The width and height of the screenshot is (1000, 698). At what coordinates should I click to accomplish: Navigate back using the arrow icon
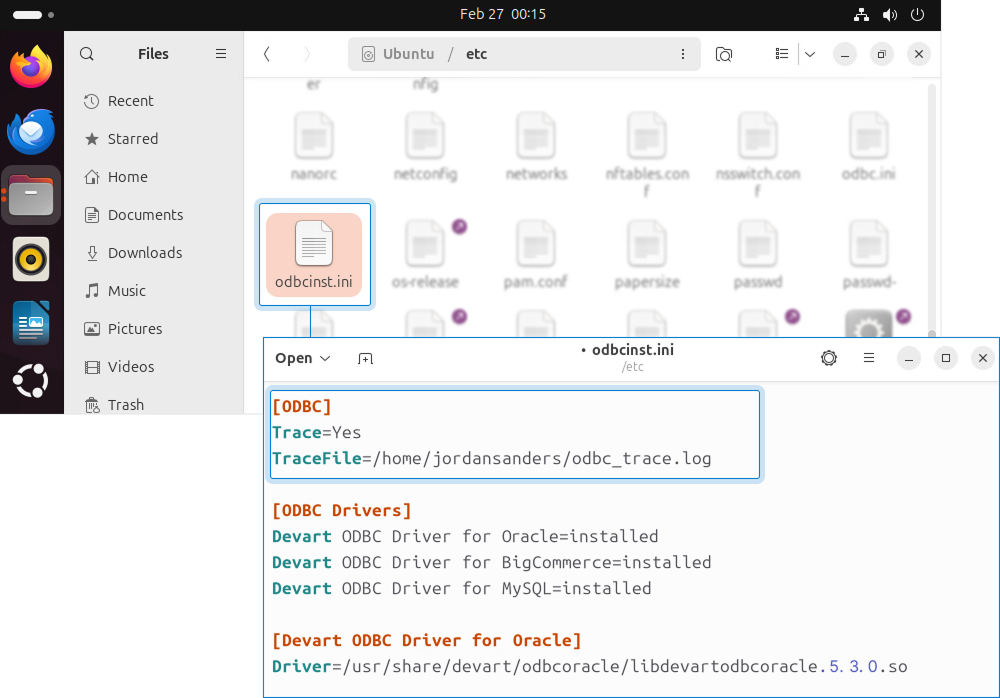266,53
